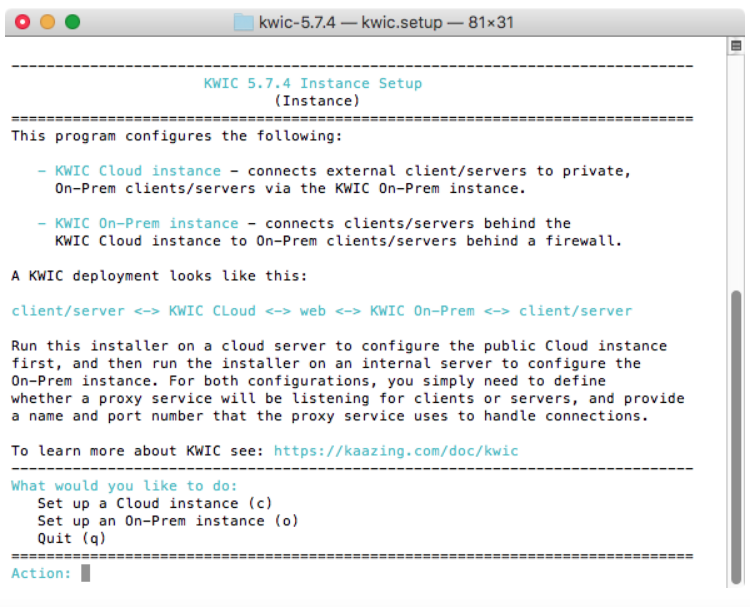Click 'A KWIC deployment looks like this:' line
This screenshot has width=750, height=607.
159,276
